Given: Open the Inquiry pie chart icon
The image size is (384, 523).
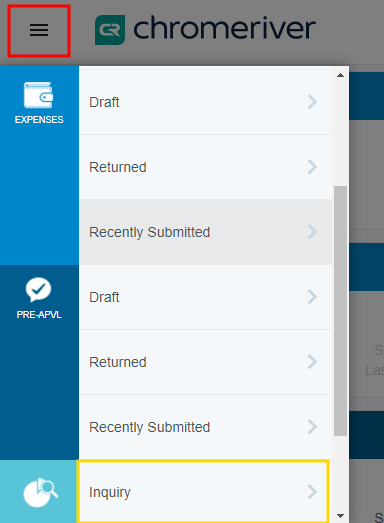Looking at the screenshot, I should (40, 493).
